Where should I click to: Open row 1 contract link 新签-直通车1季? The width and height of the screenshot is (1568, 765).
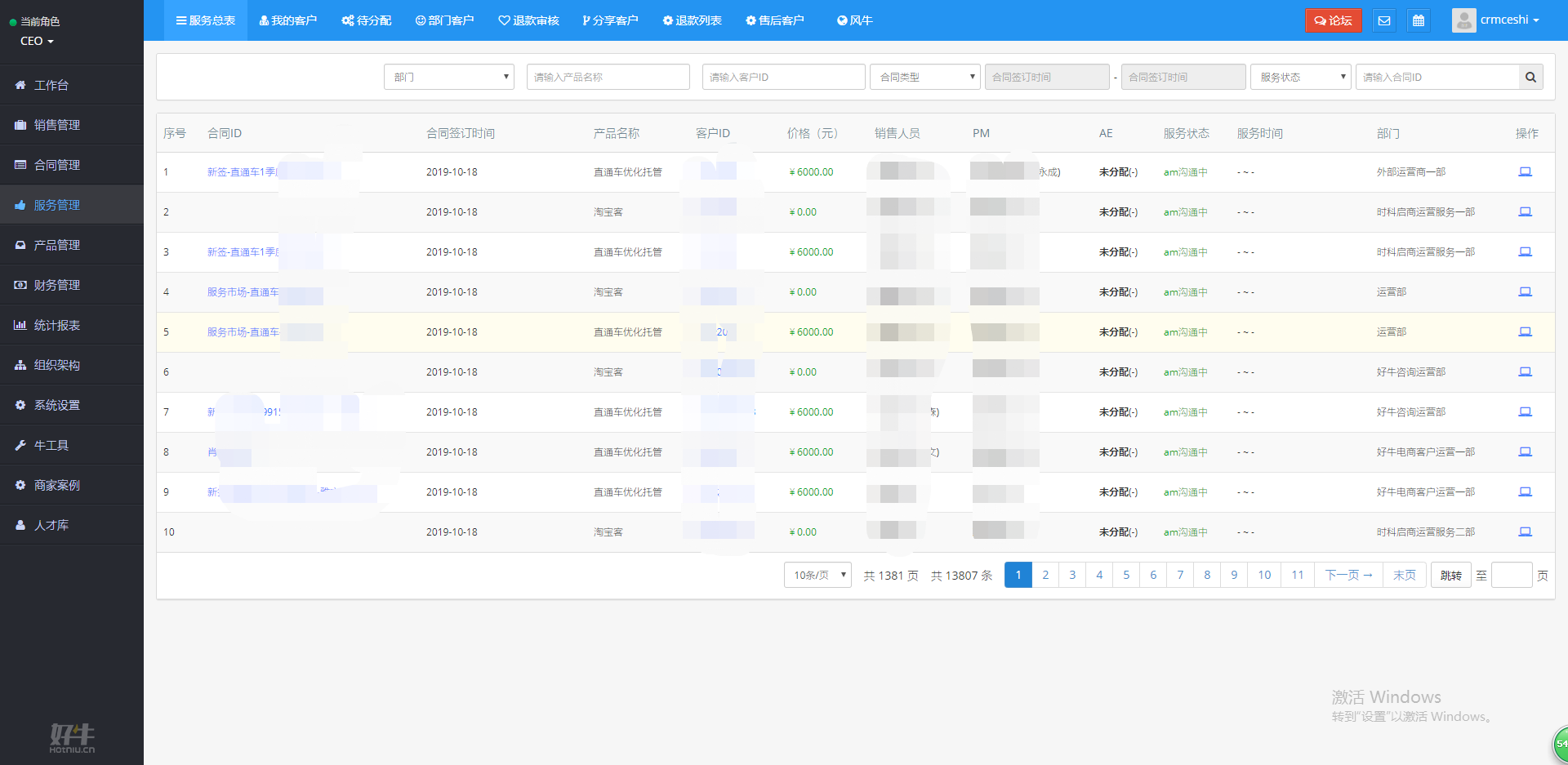[x=243, y=171]
